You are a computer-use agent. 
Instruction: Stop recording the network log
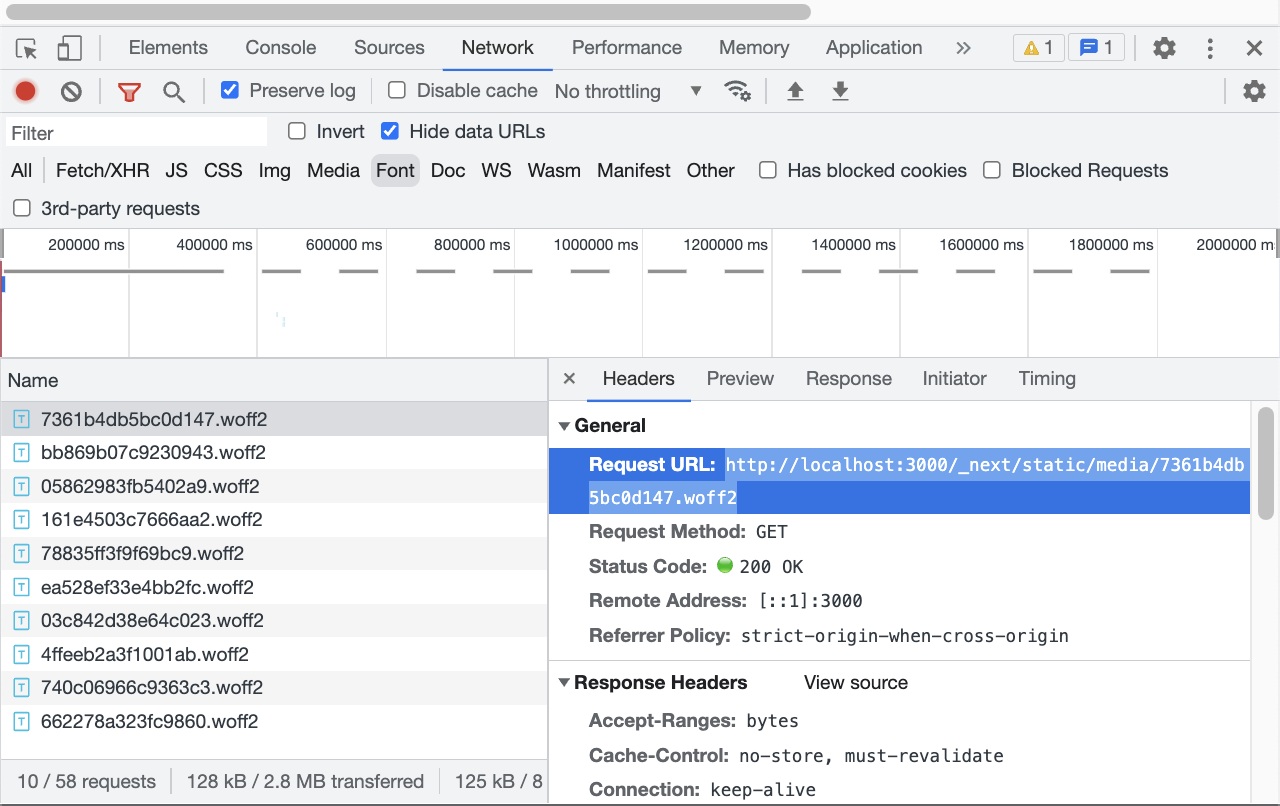(26, 91)
